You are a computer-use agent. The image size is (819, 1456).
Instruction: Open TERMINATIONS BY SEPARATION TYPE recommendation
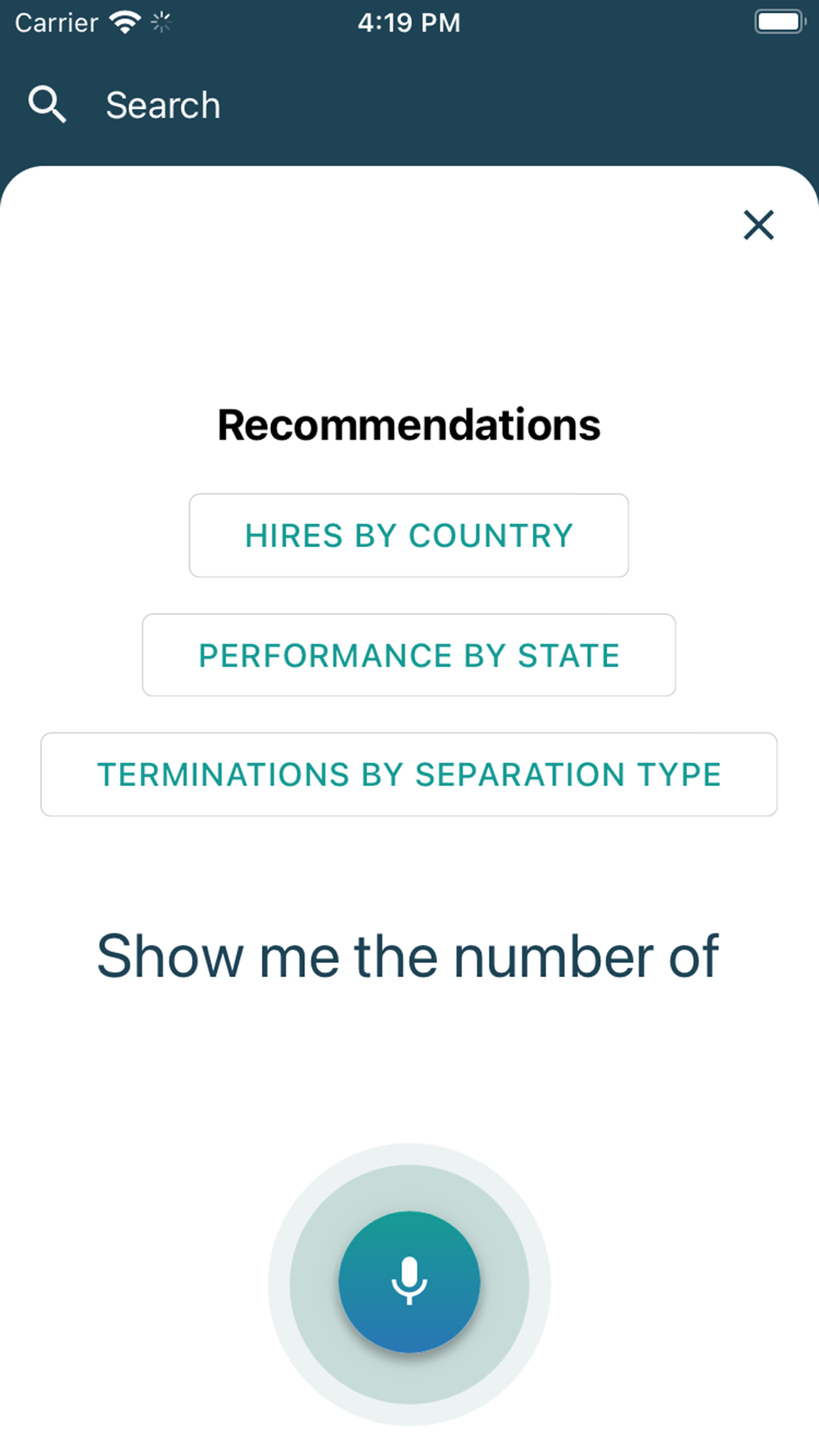tap(409, 775)
